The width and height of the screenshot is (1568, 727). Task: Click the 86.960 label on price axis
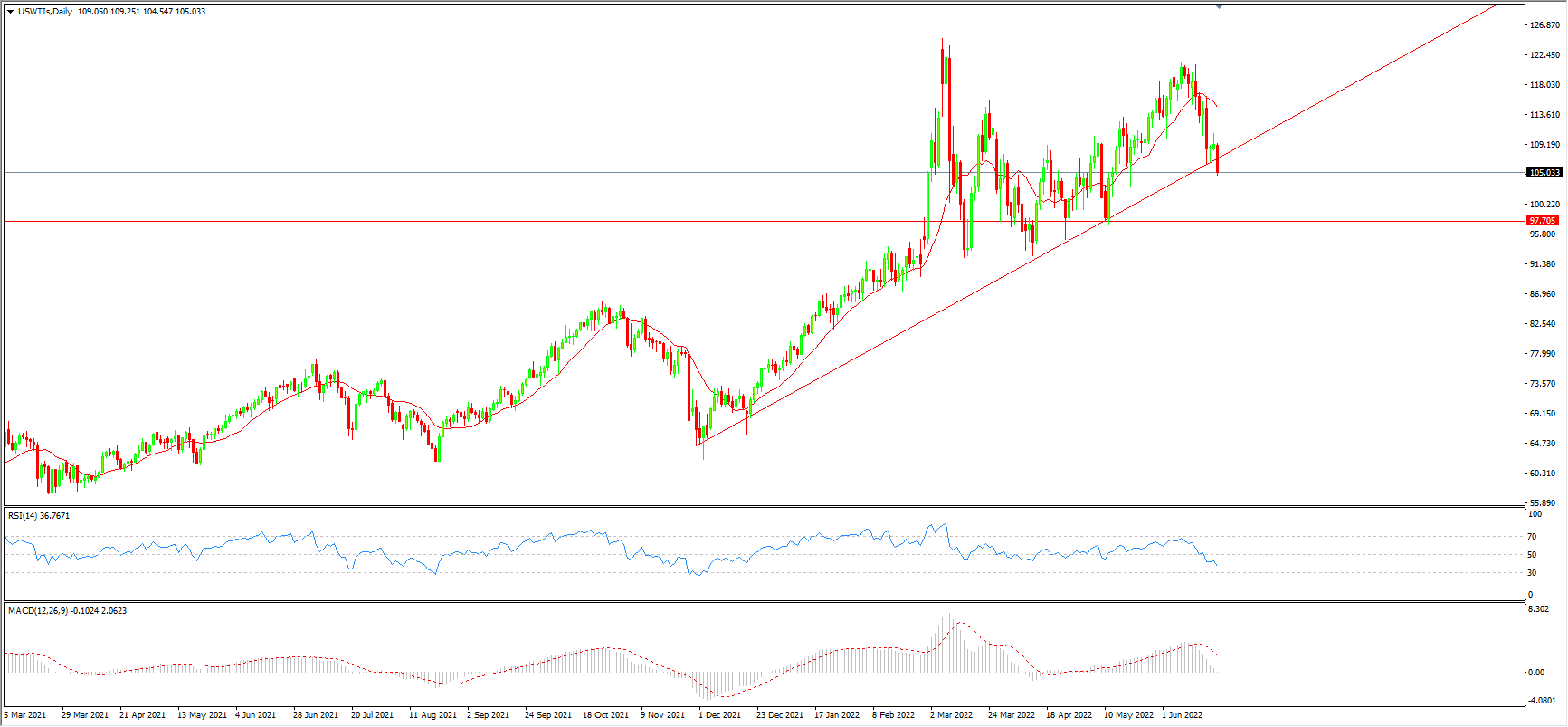pos(1543,294)
